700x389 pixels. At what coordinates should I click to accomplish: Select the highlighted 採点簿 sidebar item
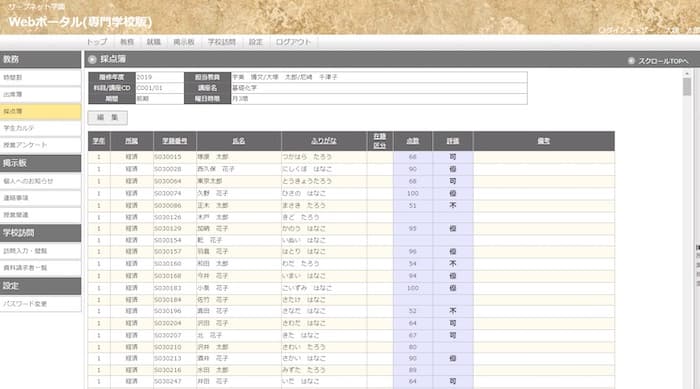pos(41,111)
